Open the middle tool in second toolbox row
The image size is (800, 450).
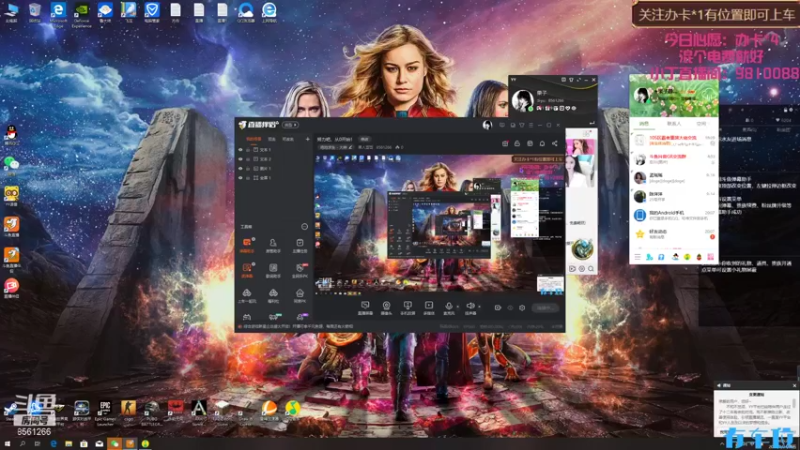click(x=273, y=270)
